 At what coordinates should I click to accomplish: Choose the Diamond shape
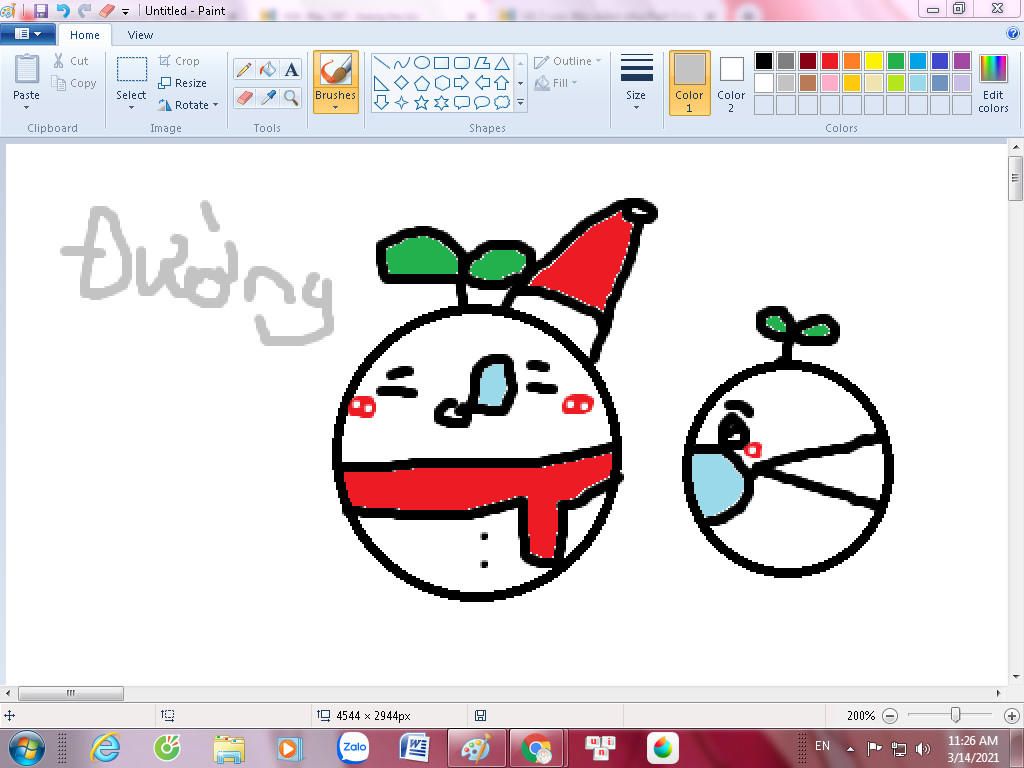(402, 83)
